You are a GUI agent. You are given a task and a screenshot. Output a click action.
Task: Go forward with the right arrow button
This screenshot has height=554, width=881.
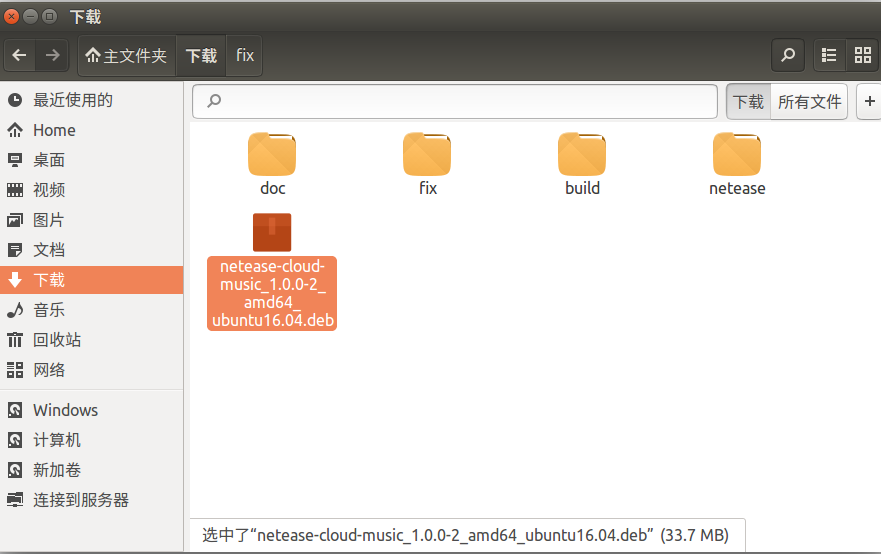point(52,55)
